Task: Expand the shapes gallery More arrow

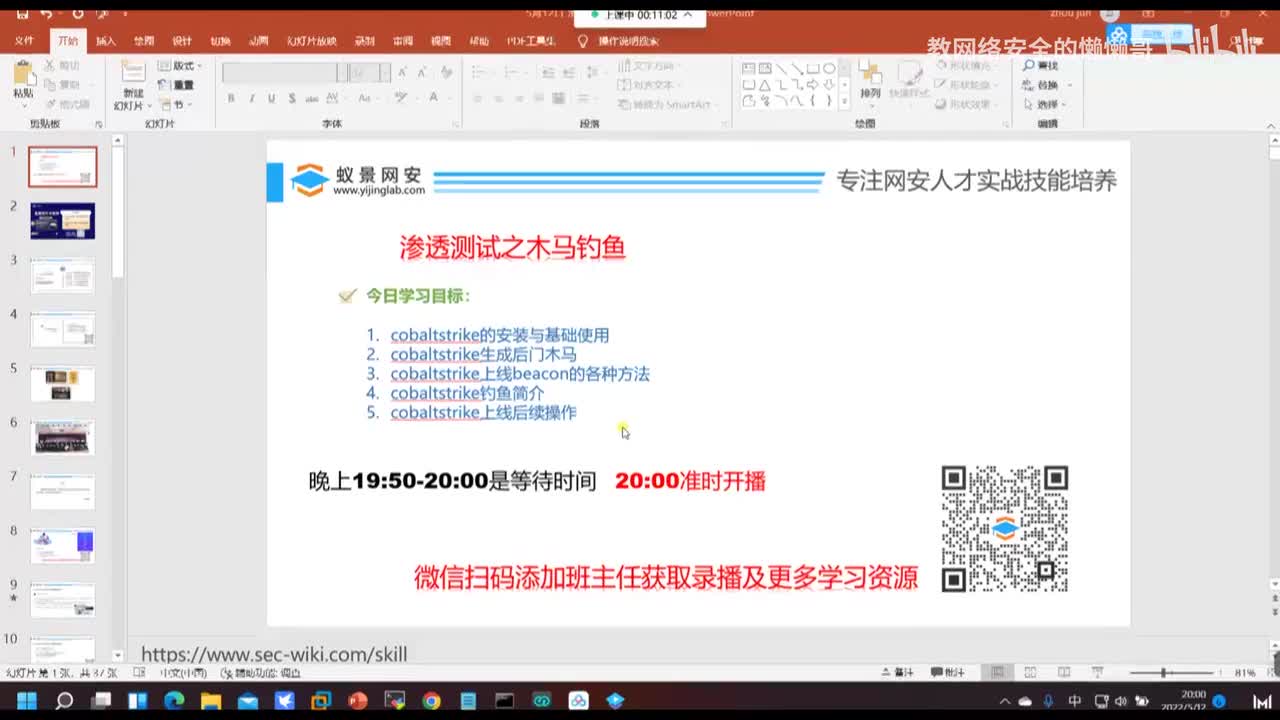Action: [844, 101]
